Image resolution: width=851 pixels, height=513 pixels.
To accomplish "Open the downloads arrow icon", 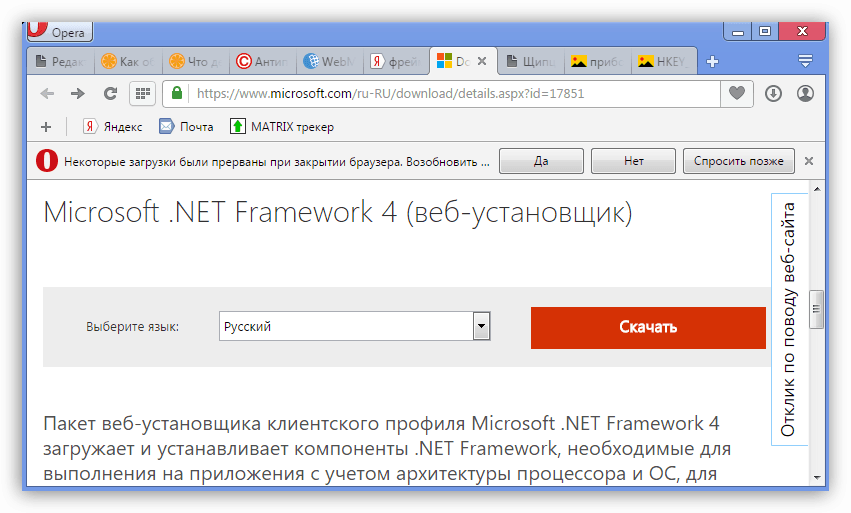I will point(773,93).
